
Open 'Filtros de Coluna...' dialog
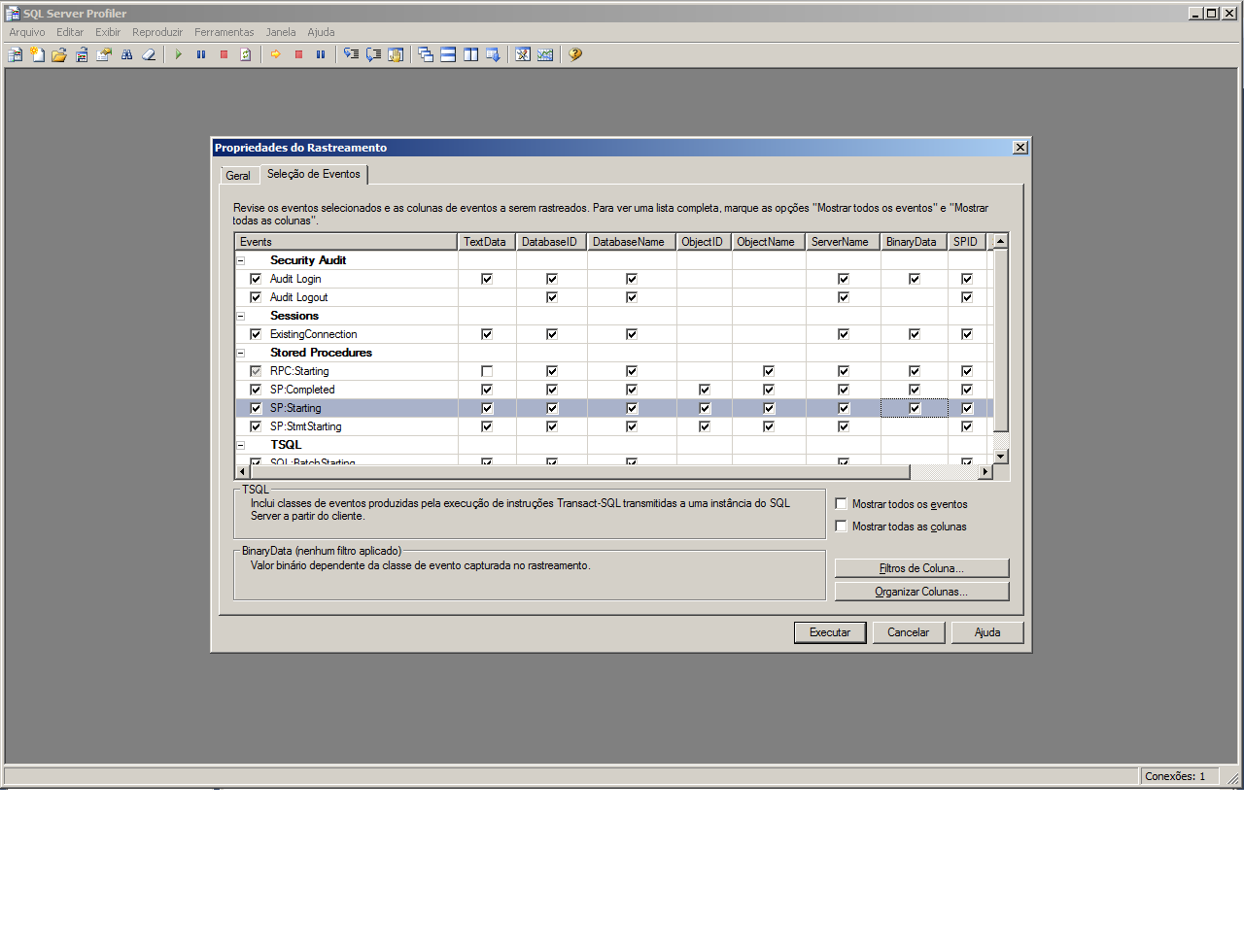coord(921,568)
